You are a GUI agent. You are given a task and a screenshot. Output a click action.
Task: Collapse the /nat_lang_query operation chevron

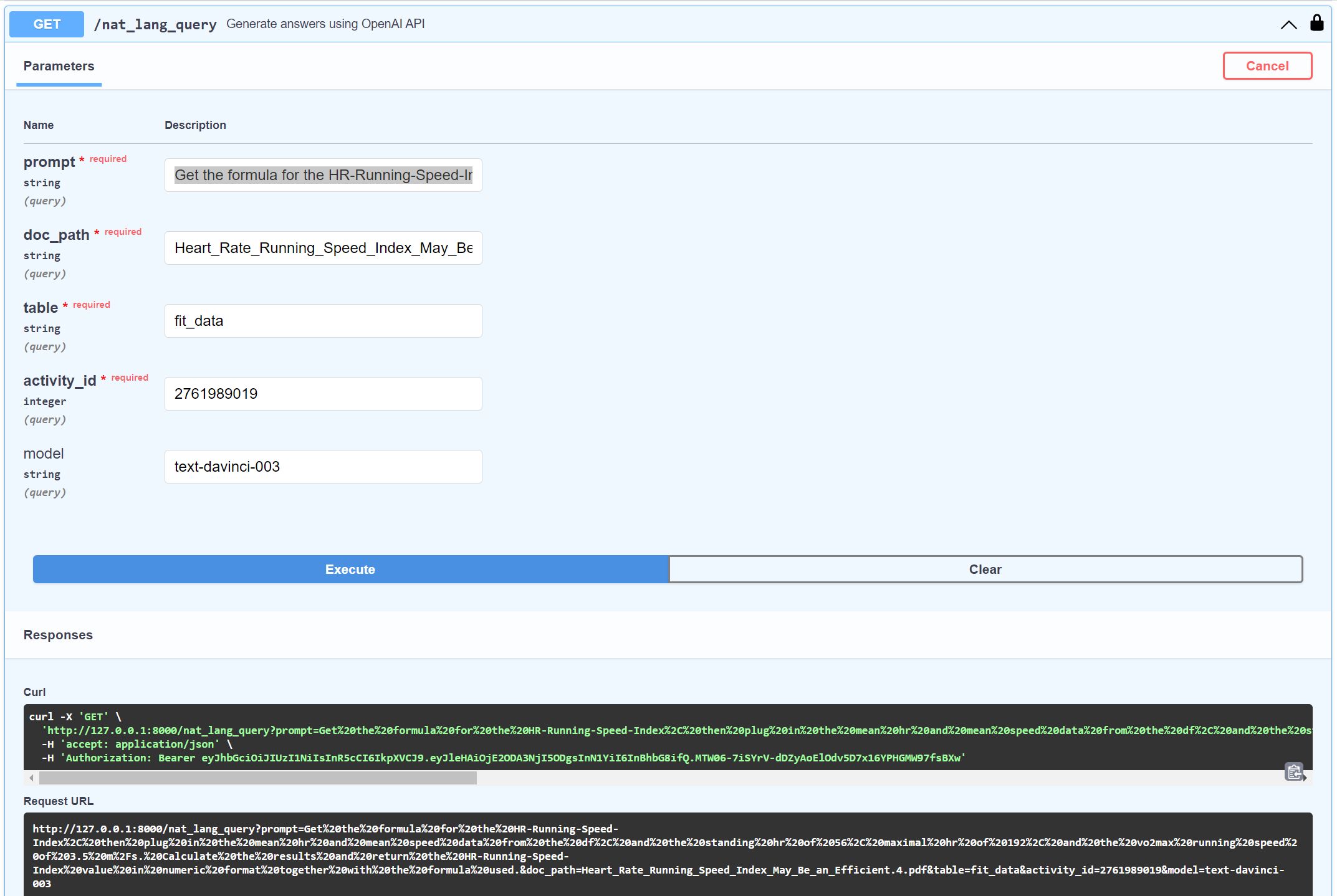(1288, 24)
